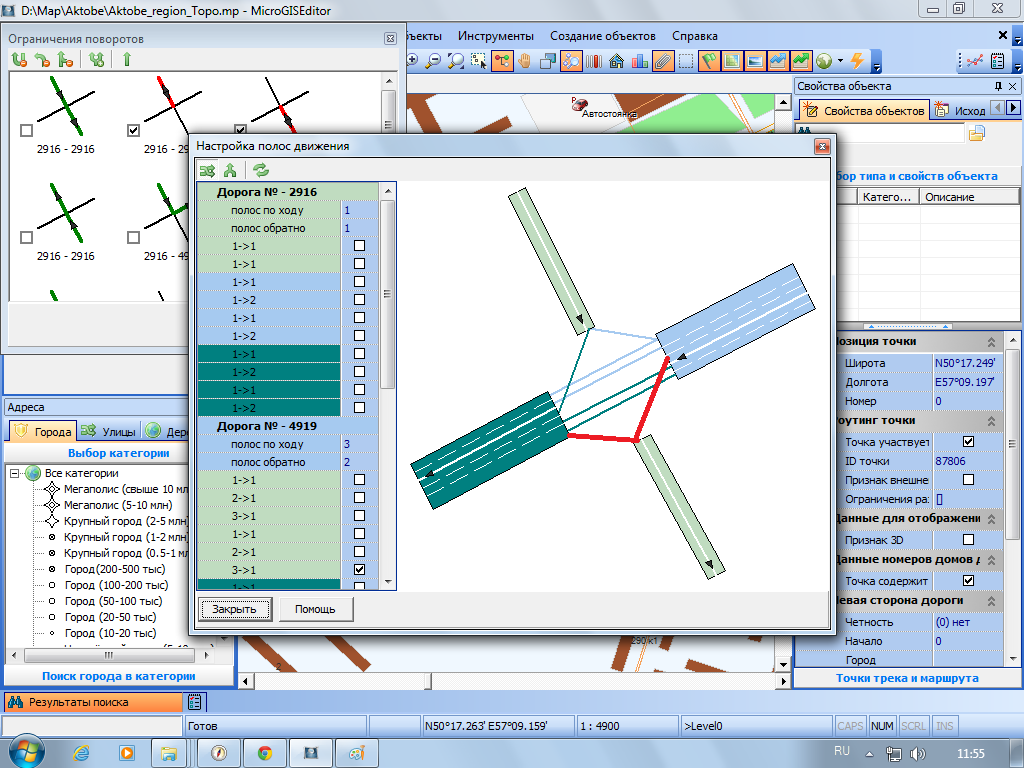The height and width of the screenshot is (768, 1024).
Task: Click the U-turn restriction icon
Action: coord(19,60)
